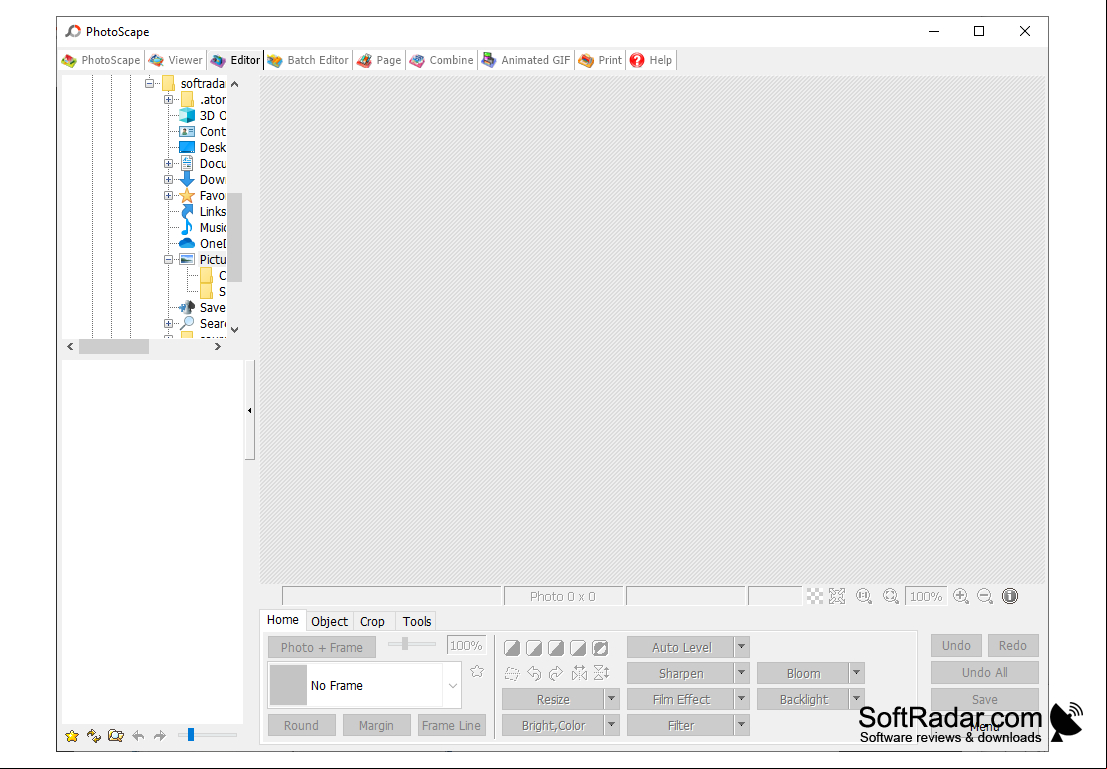Viewport: 1107px width, 769px height.
Task: Click the 1:1 actual size zoom icon
Action: coord(863,596)
